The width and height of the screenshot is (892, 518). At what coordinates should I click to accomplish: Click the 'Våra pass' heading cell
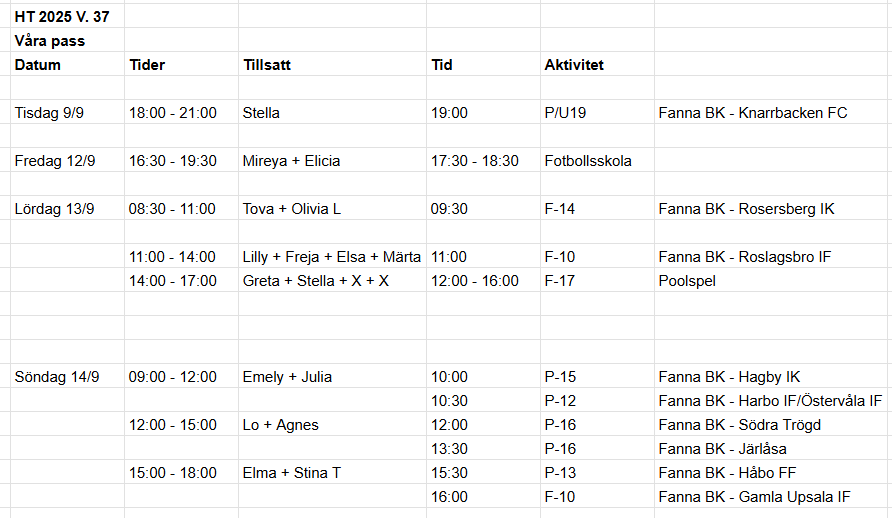(x=50, y=41)
